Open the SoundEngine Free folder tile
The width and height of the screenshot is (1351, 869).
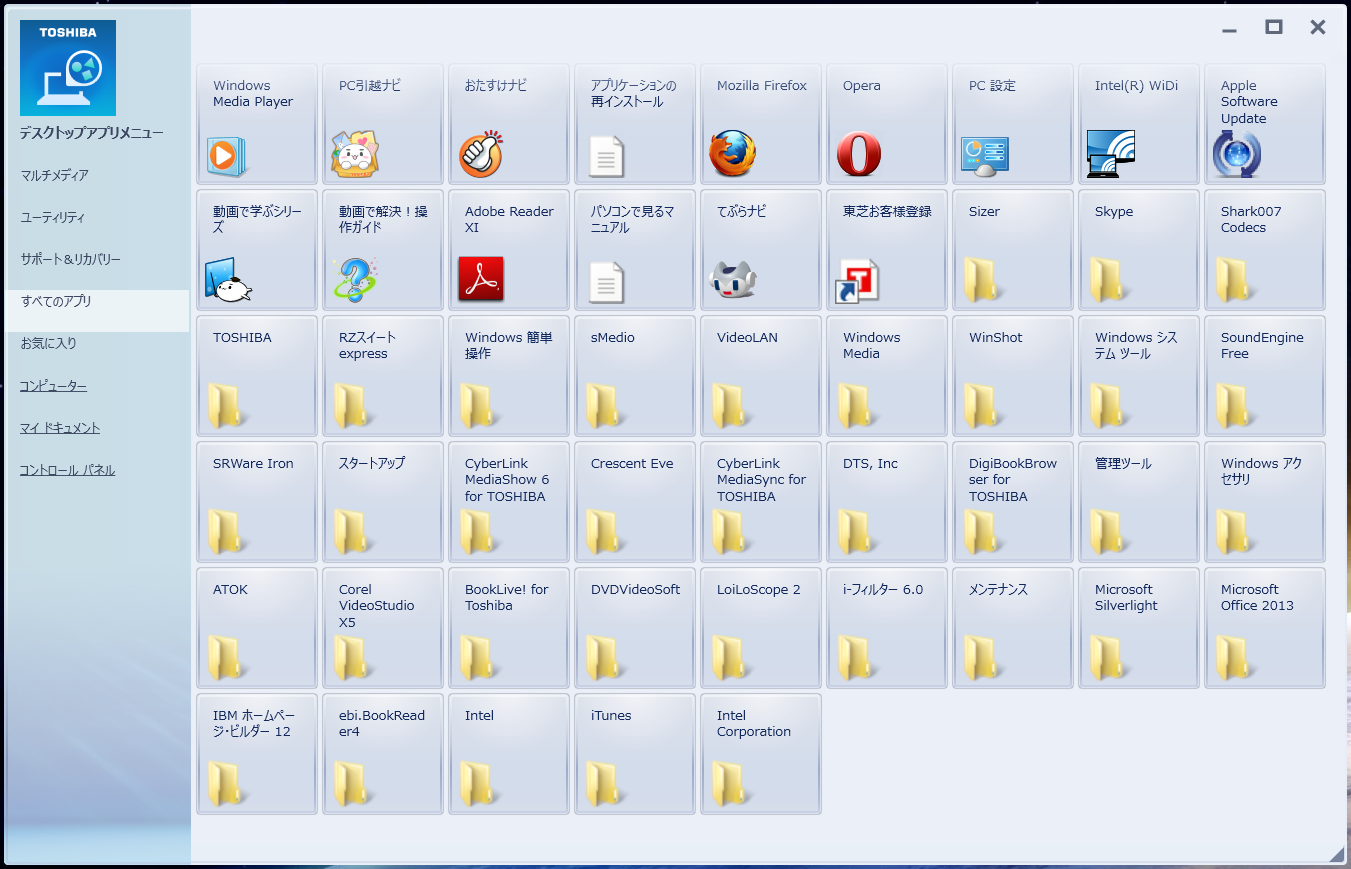coord(1265,376)
